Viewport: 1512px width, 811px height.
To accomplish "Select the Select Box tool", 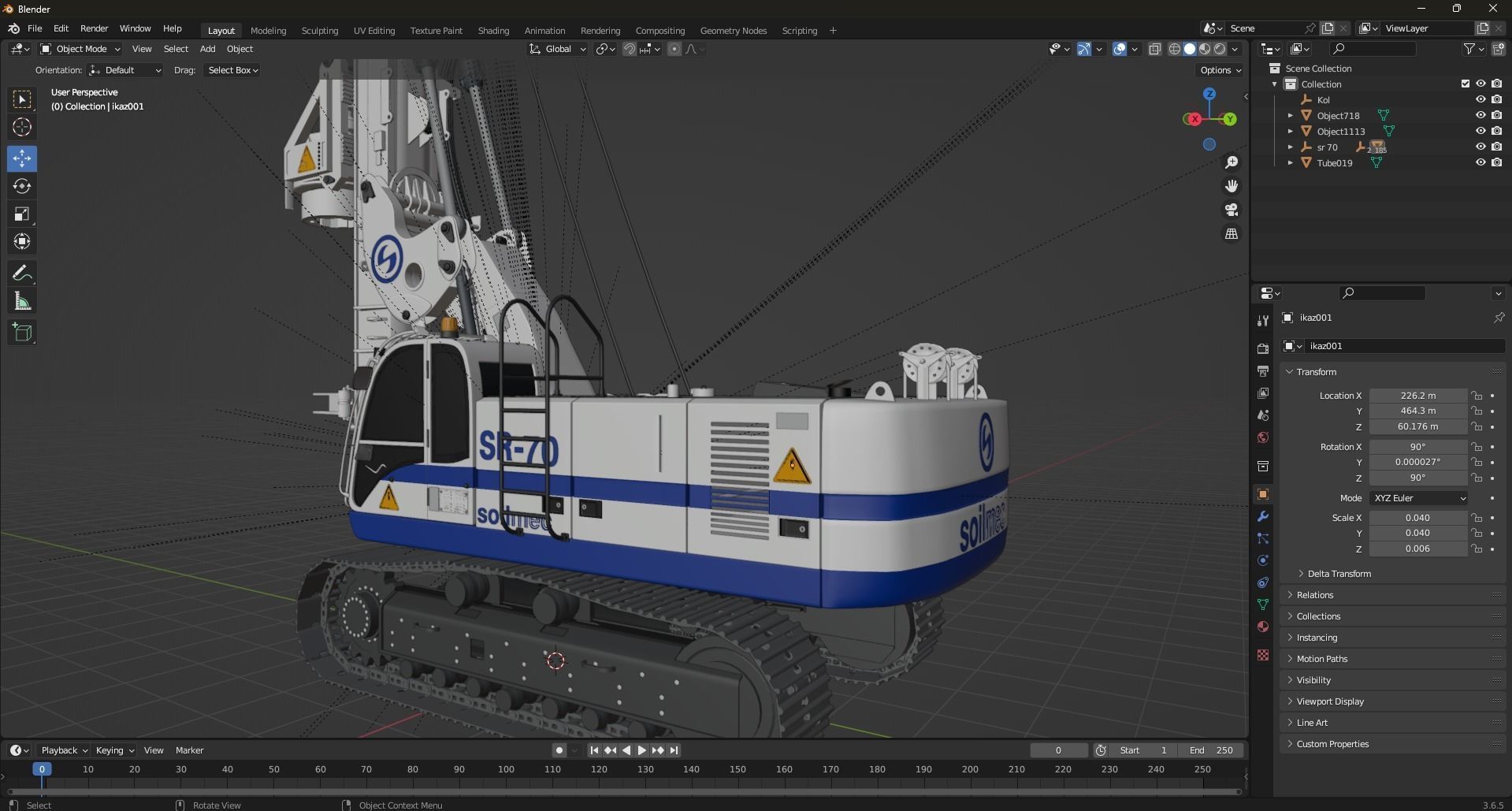I will coord(22,99).
